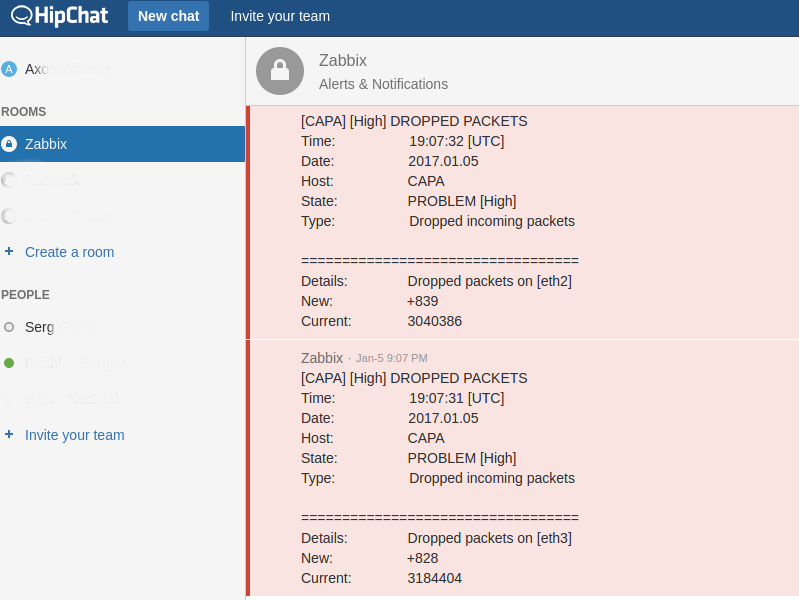Click the New chat button
Screen dimensions: 799x600
(168, 16)
